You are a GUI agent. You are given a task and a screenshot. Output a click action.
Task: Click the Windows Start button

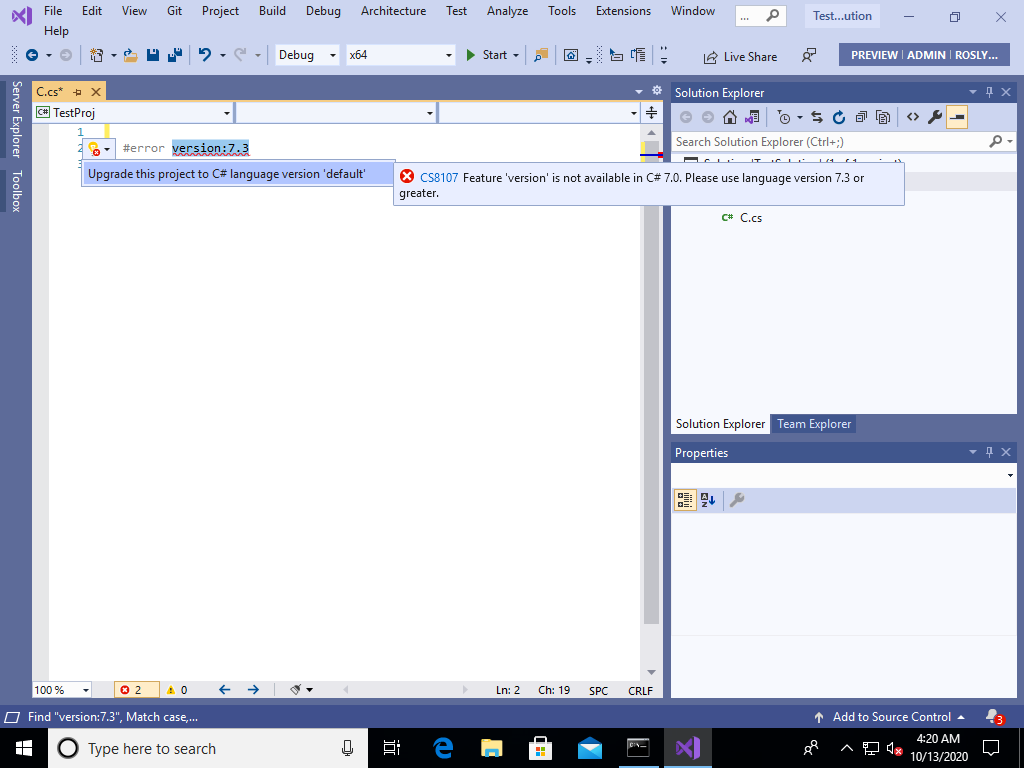tap(24, 748)
